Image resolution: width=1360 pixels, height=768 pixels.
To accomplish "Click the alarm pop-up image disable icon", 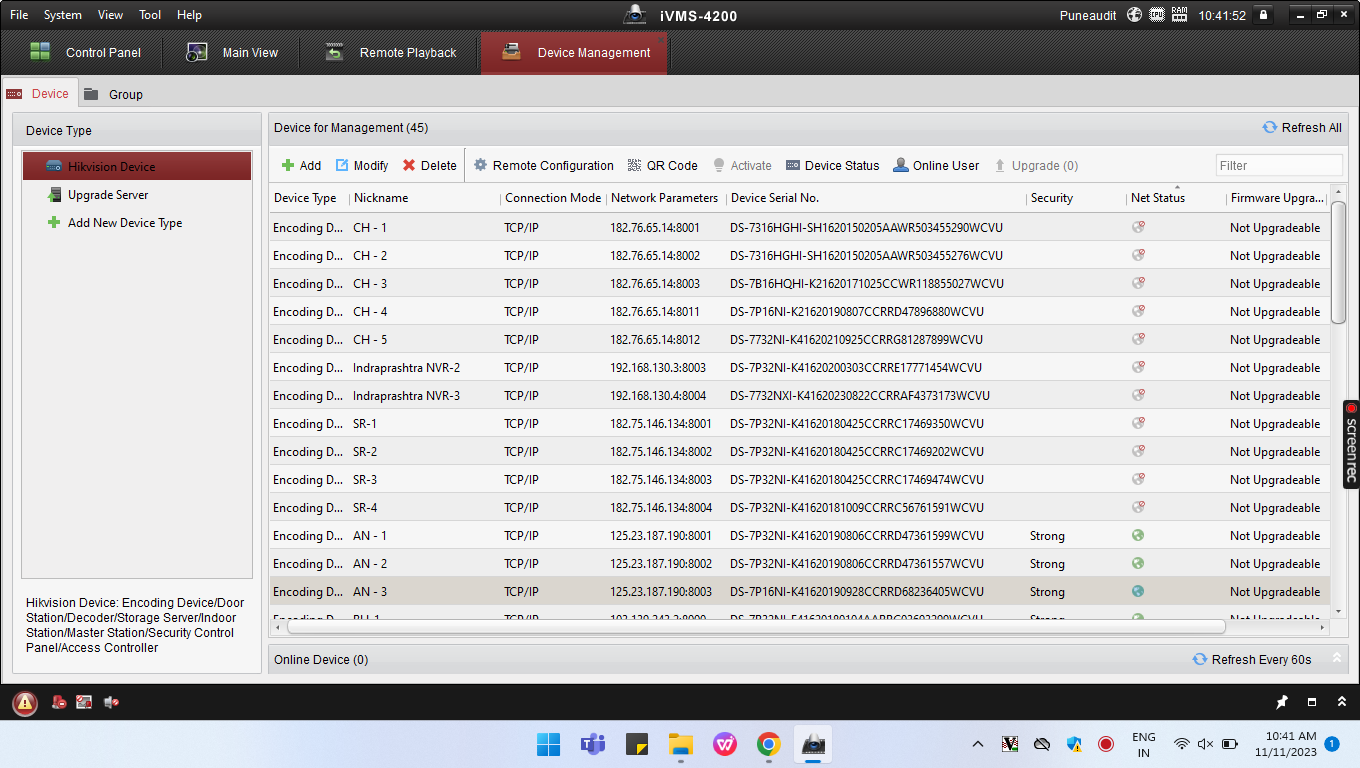I will point(84,703).
